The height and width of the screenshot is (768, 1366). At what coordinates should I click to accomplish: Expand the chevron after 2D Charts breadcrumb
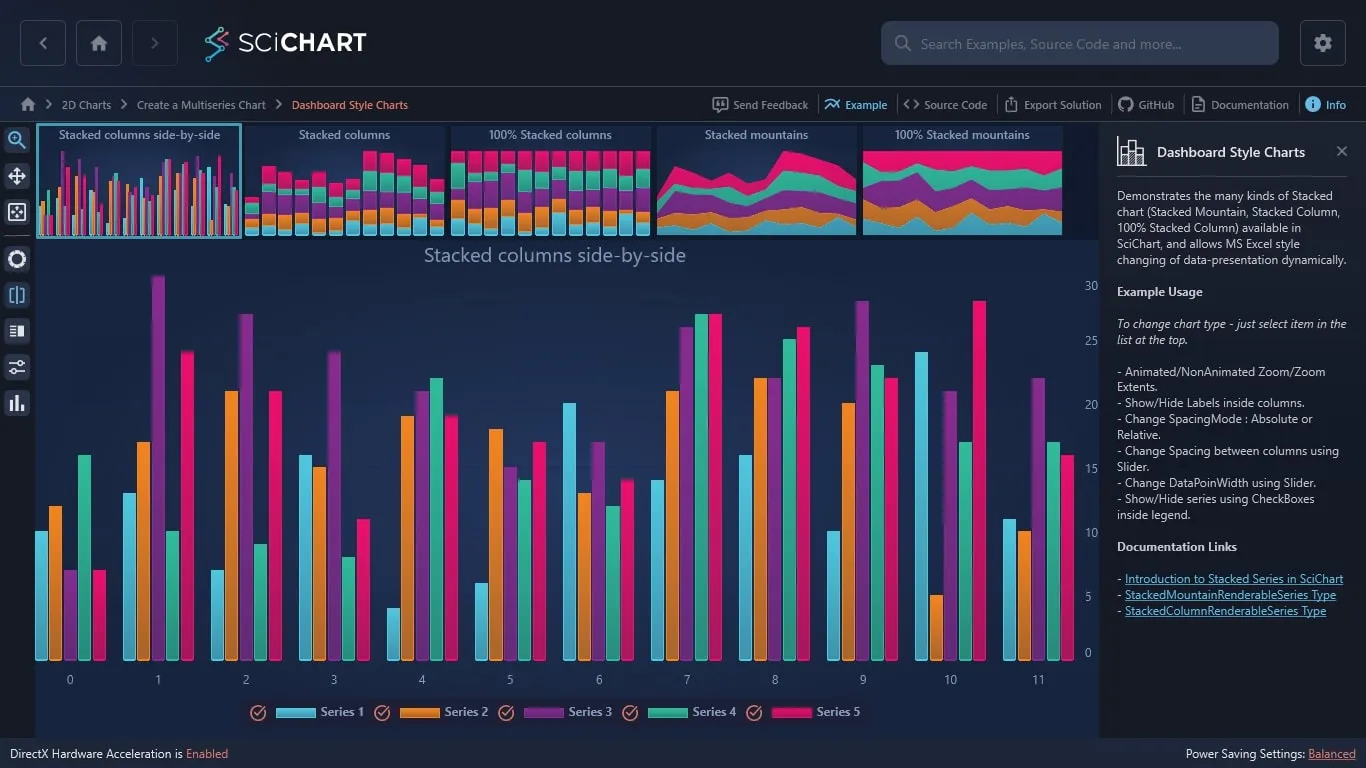click(x=124, y=104)
